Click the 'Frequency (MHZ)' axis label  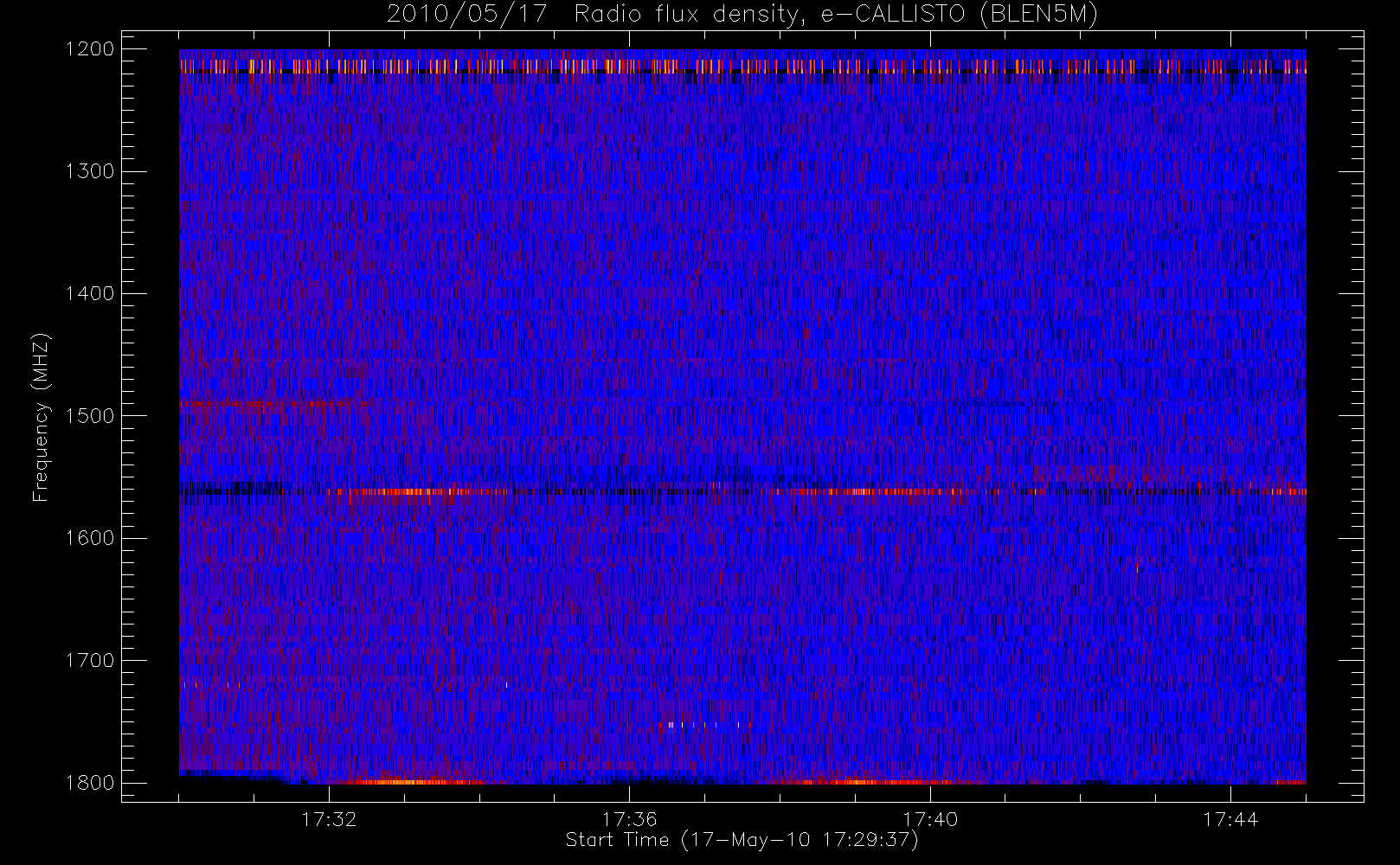(41, 417)
